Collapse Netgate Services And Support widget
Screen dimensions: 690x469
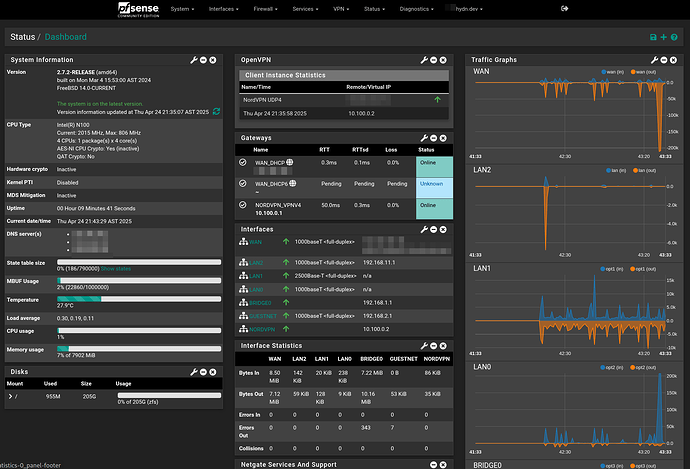tap(433, 465)
